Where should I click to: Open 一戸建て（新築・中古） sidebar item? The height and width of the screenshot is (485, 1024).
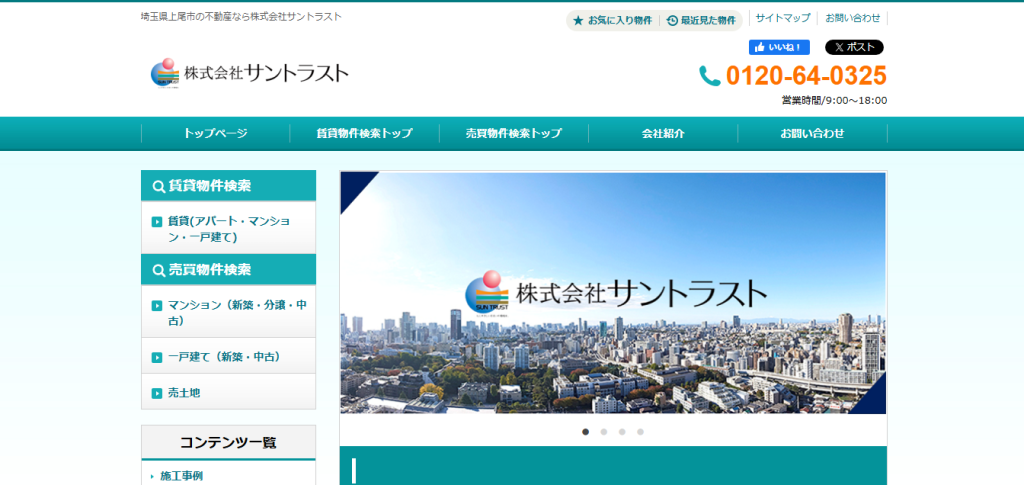[224, 357]
